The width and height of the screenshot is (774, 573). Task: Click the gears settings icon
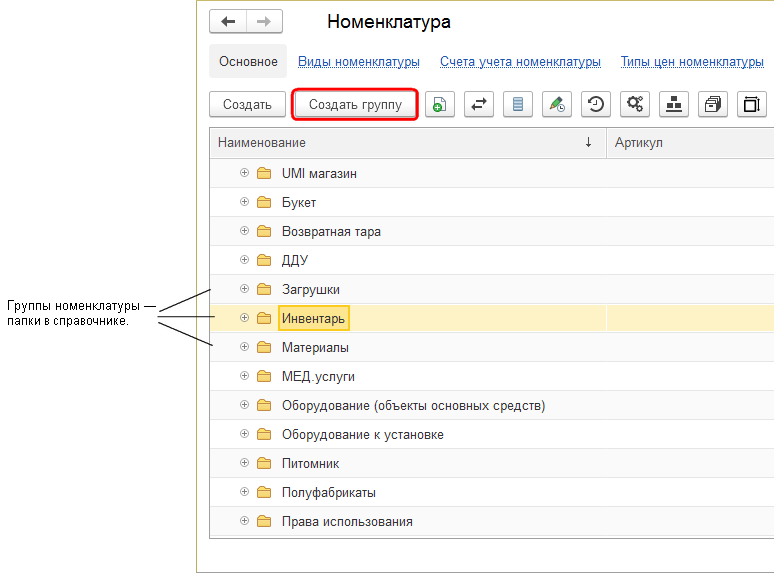[635, 104]
